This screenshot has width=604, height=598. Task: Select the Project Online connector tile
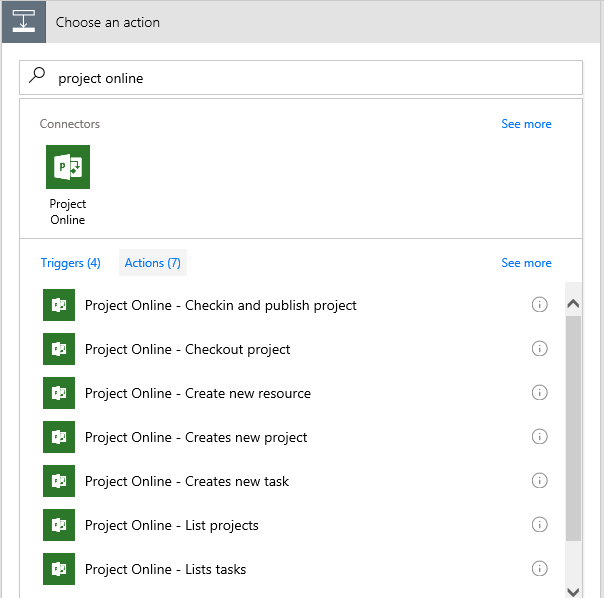click(68, 167)
